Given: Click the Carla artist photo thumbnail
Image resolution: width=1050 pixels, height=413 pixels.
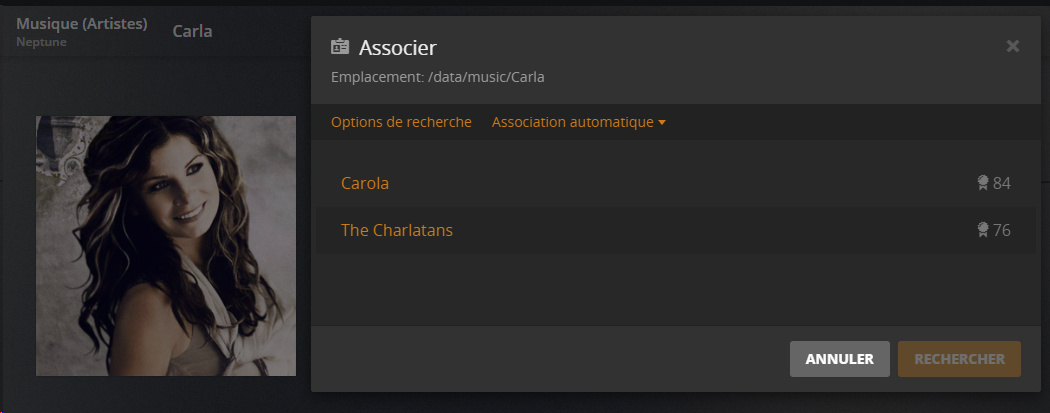Looking at the screenshot, I should click(166, 246).
